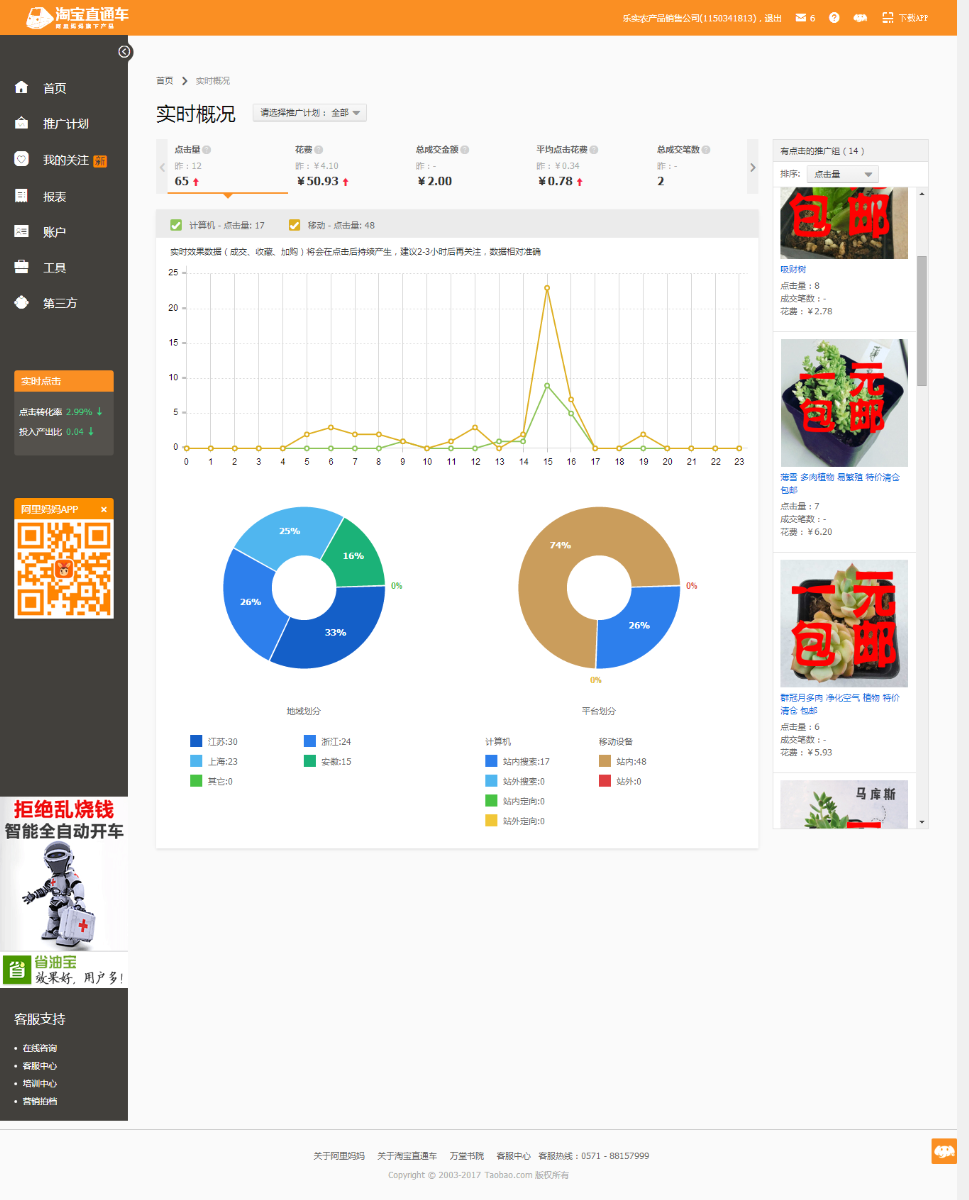Click the 退出 logout link

click(x=773, y=18)
